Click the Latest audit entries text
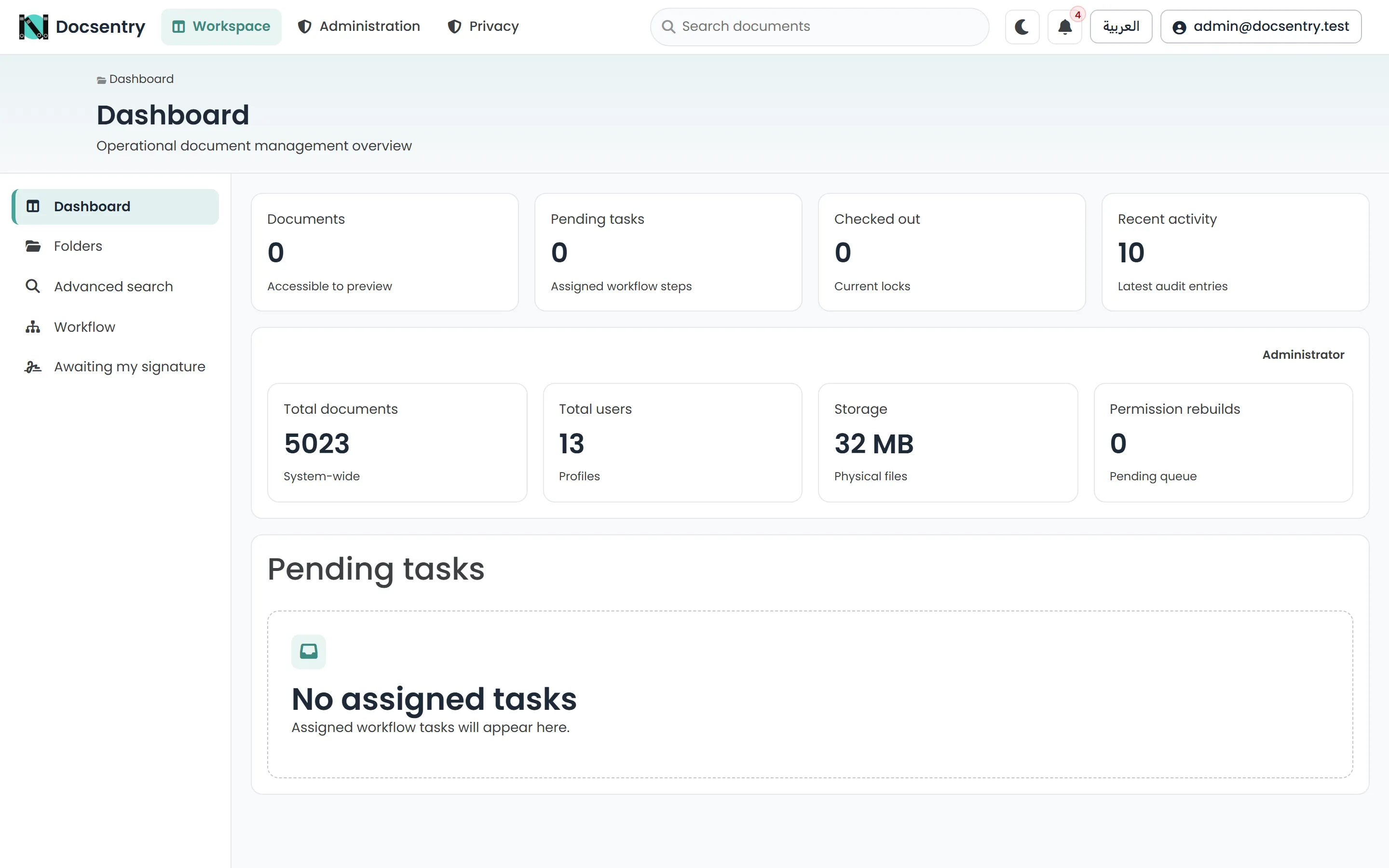 (x=1172, y=286)
